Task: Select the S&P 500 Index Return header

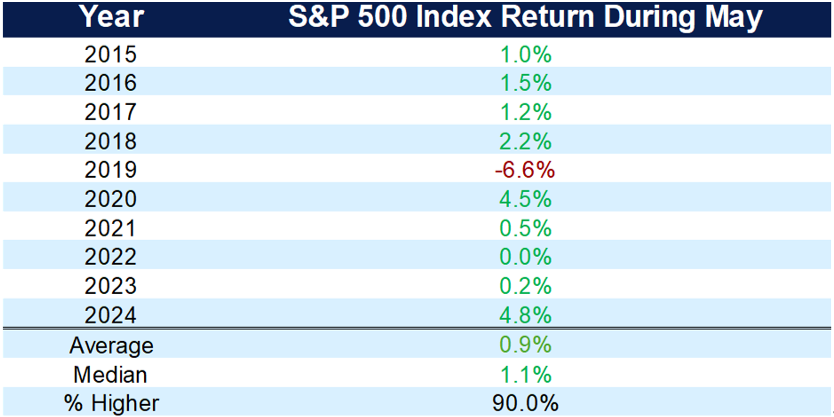Action: 524,17
